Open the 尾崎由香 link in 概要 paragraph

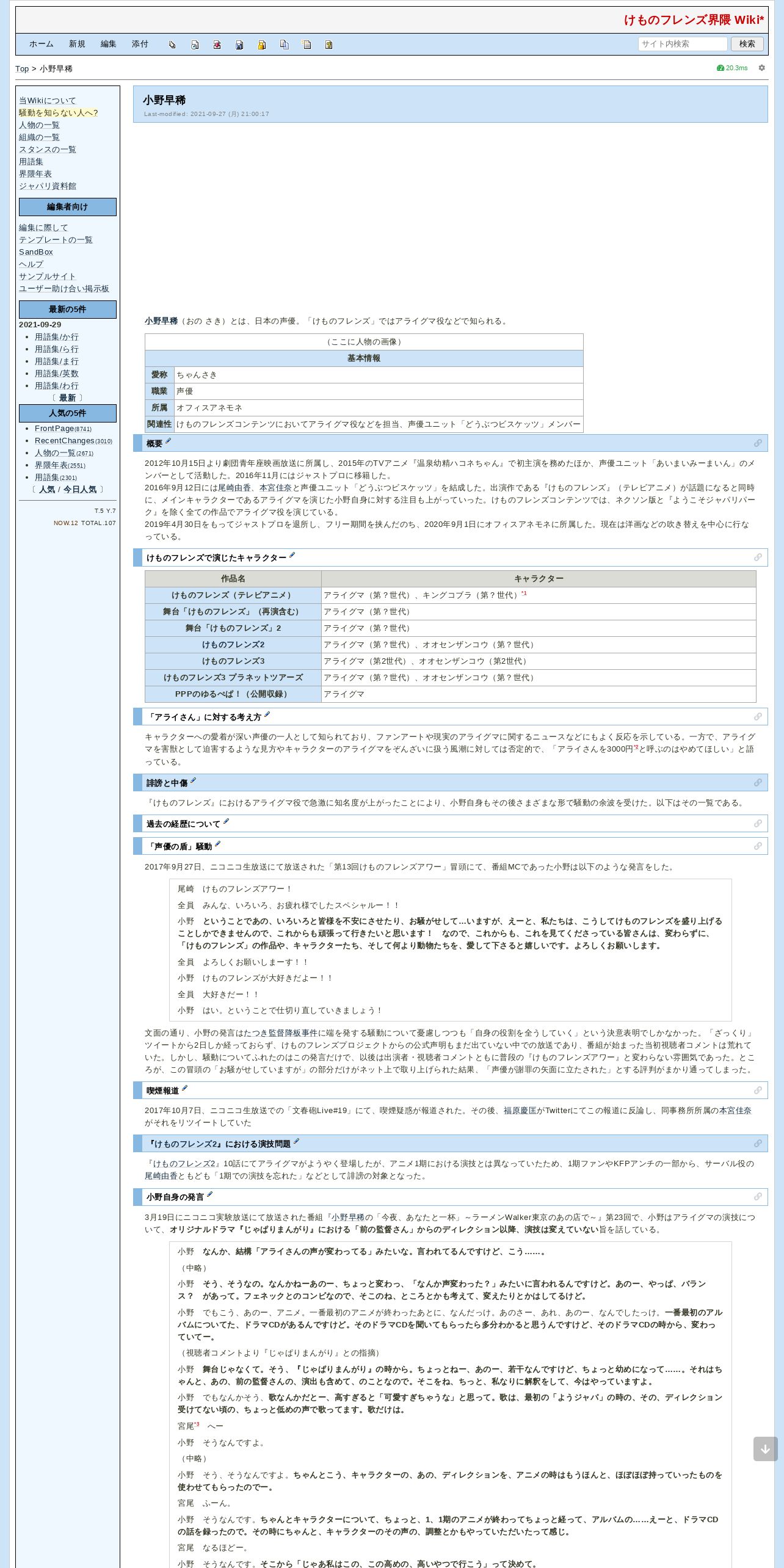coord(234,488)
